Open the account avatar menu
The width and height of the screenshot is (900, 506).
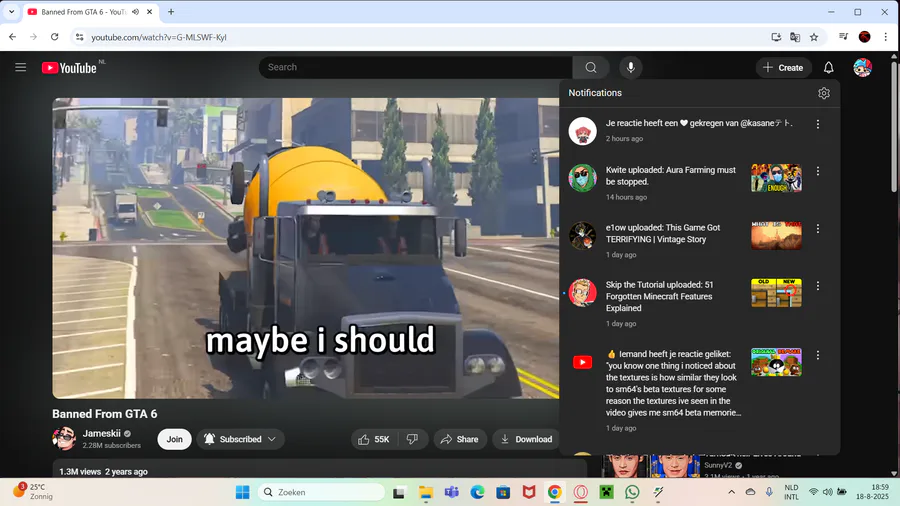click(862, 68)
